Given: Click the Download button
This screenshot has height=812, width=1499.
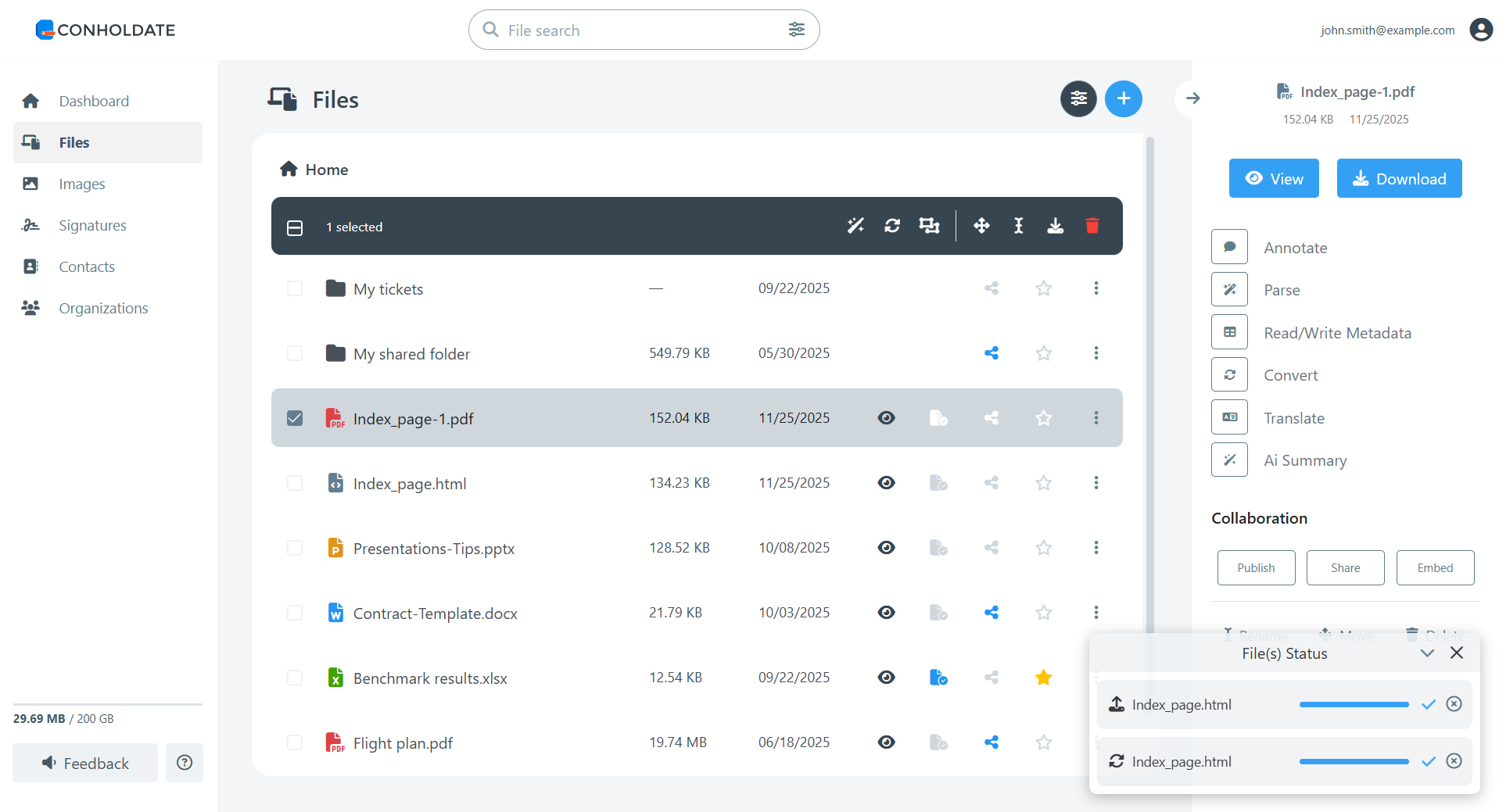Looking at the screenshot, I should point(1399,178).
